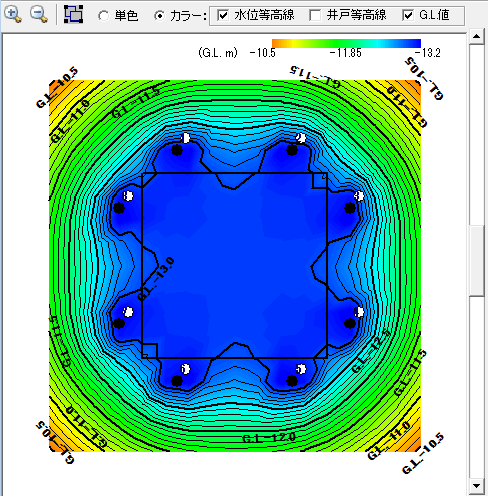Click the scrollbar down arrow
The width and height of the screenshot is (488, 496).
click(476, 486)
